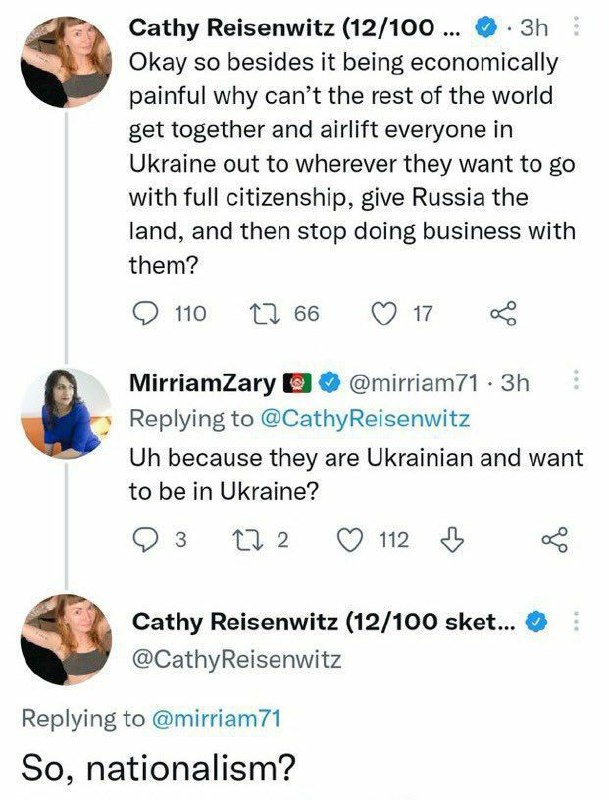This screenshot has width=609, height=800.
Task: Open more options on first tweet
Action: [577, 30]
